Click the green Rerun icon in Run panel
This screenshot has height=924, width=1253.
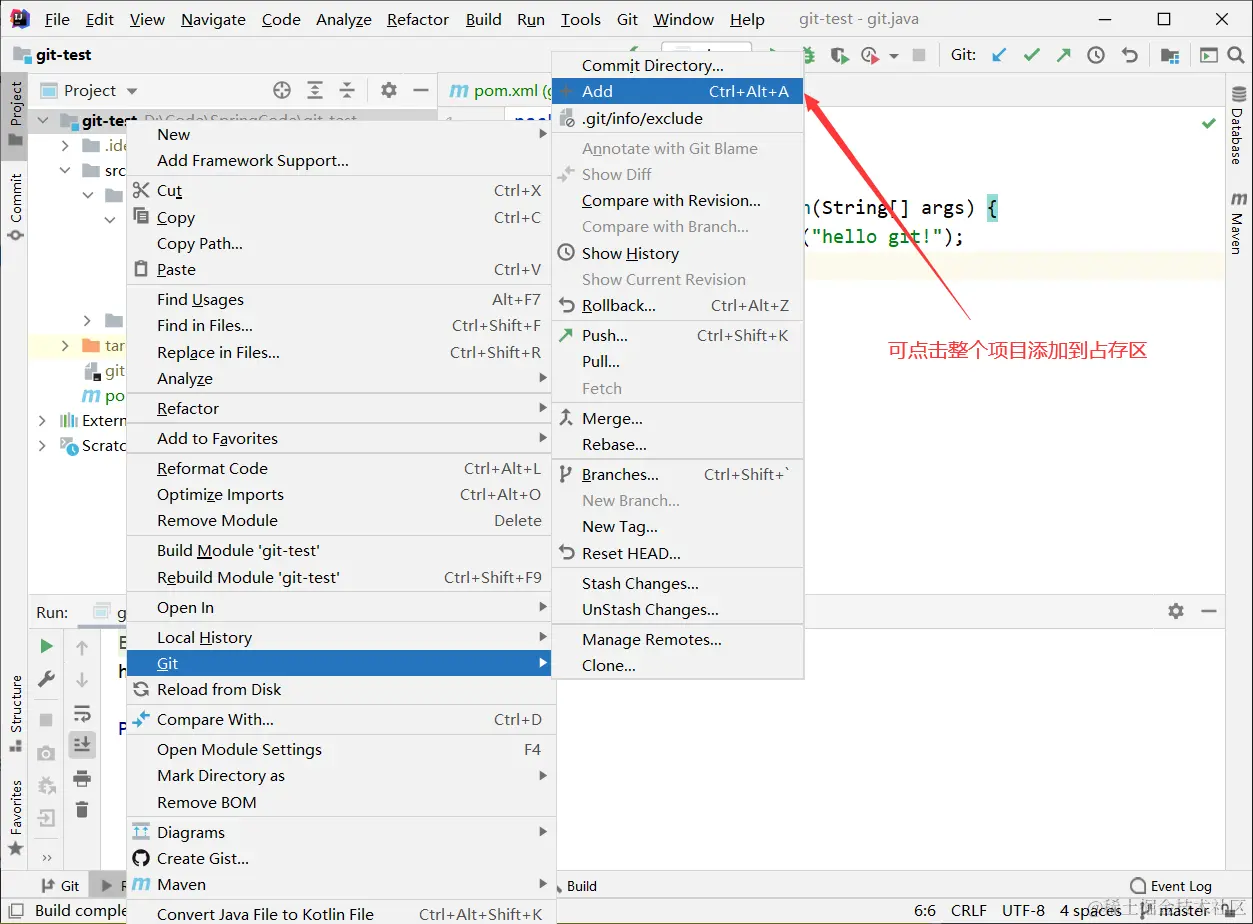point(46,646)
